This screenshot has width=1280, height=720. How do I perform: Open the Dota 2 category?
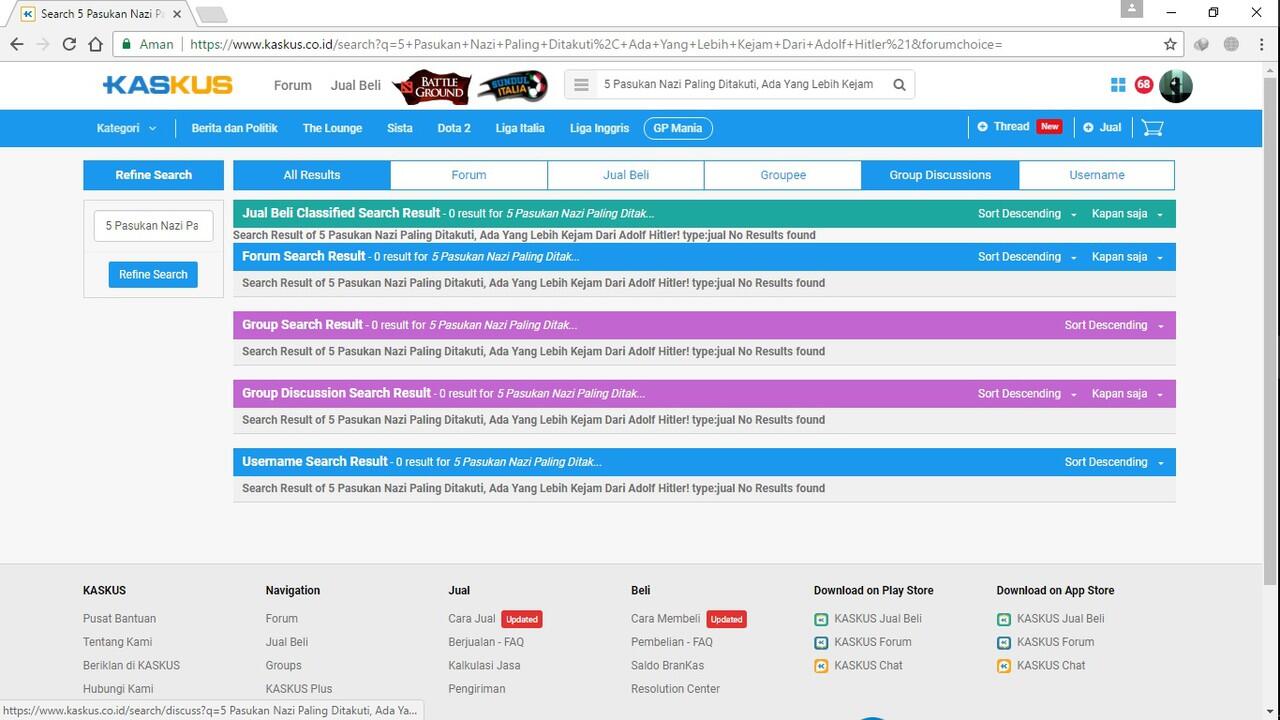454,128
